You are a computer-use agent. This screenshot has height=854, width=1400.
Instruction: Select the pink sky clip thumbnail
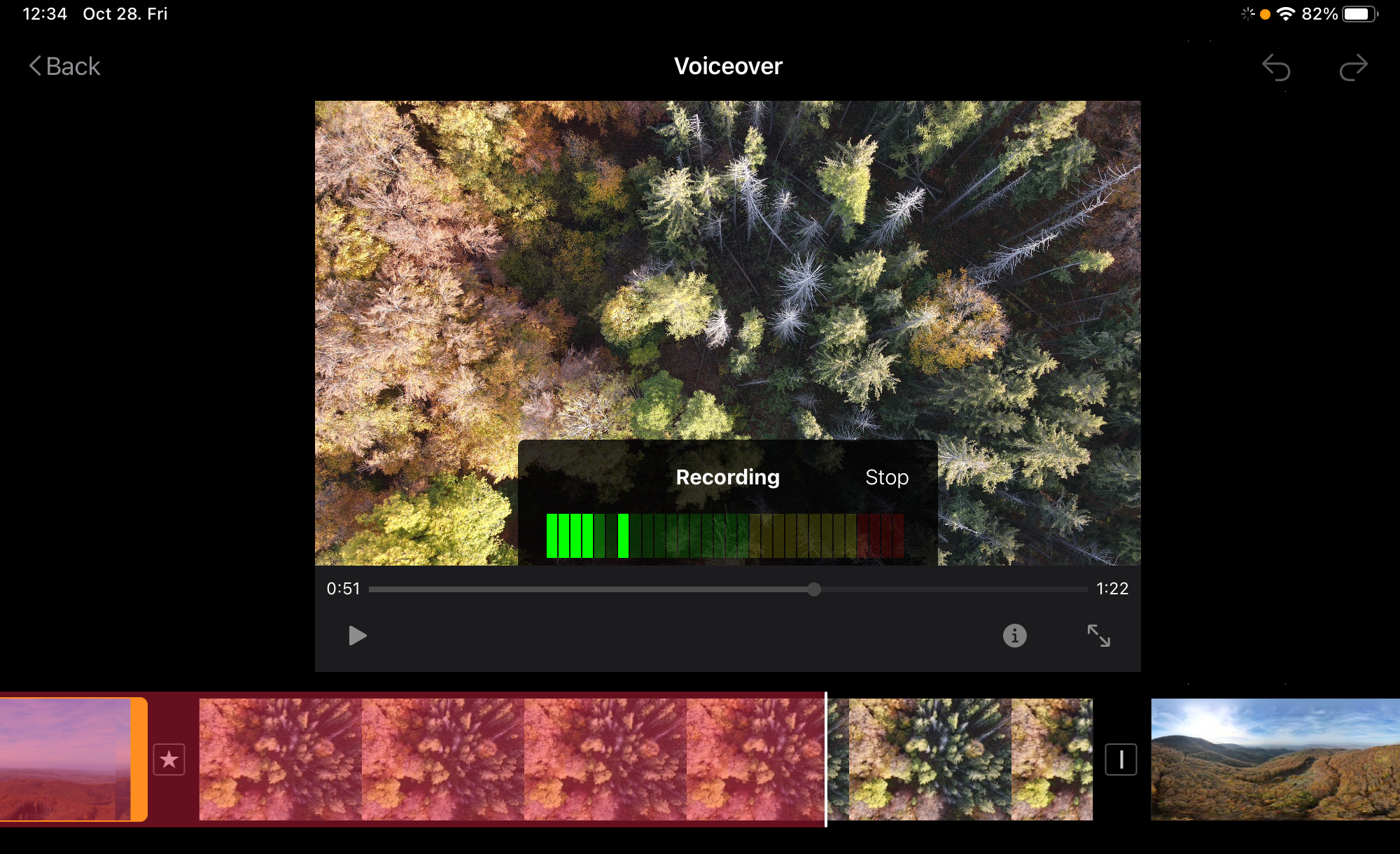(65, 759)
